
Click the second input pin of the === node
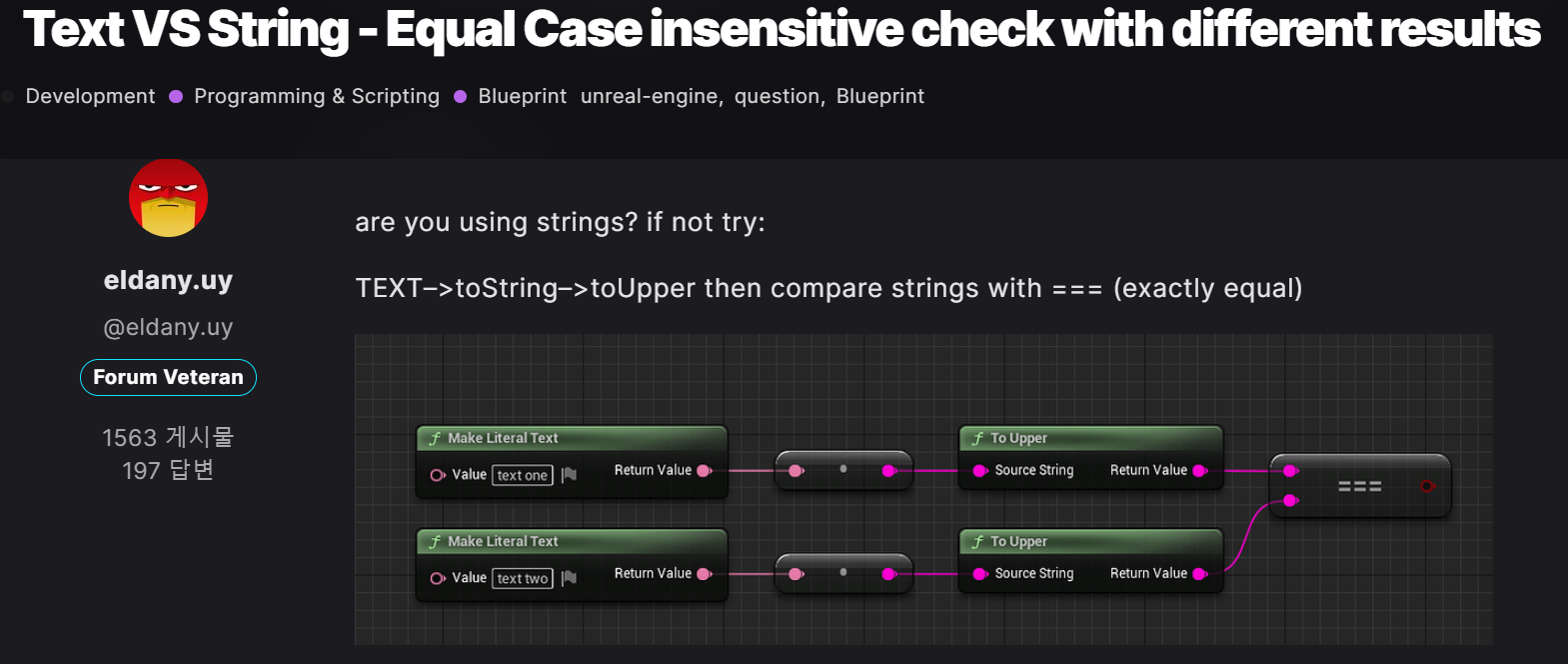click(x=1290, y=500)
